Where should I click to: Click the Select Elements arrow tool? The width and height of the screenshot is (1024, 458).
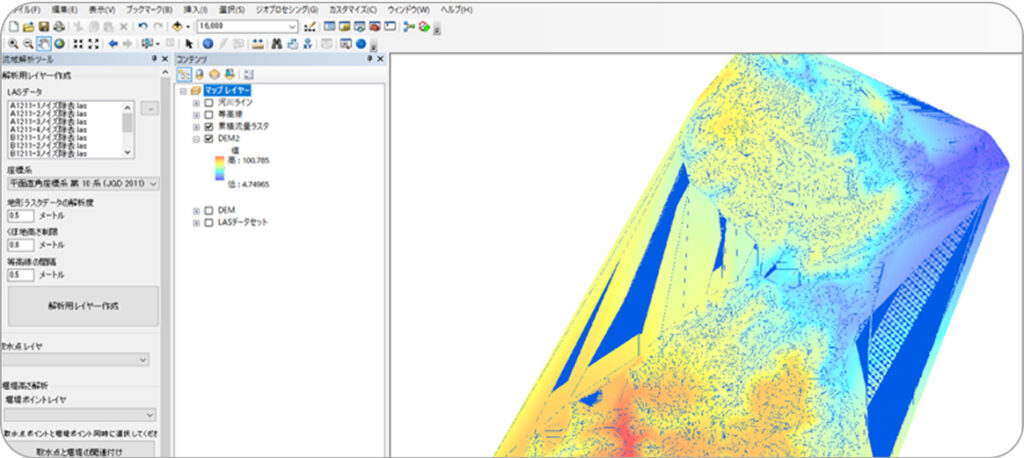point(189,43)
